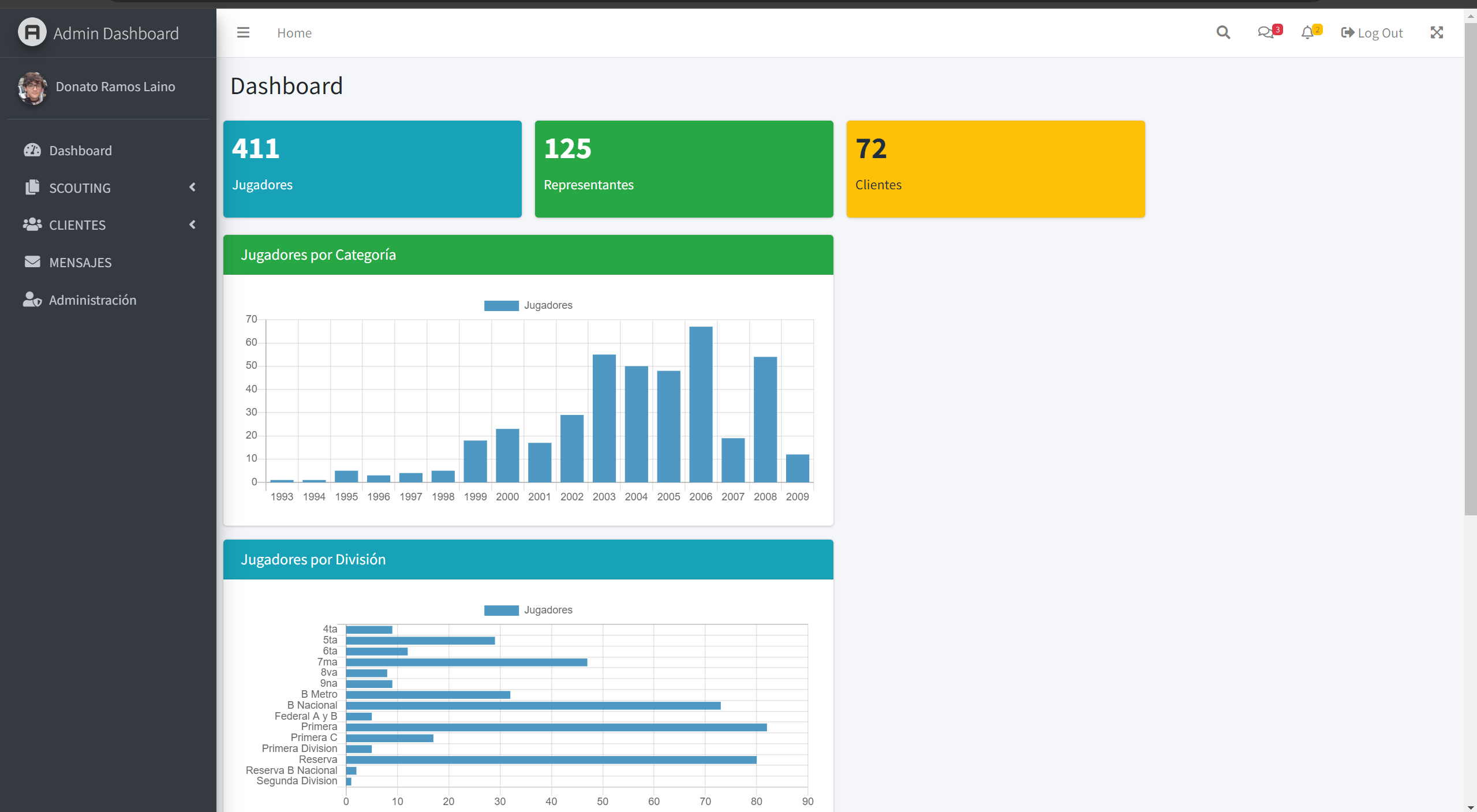
Task: Click the 2004 bar in category chart
Action: pos(637,424)
